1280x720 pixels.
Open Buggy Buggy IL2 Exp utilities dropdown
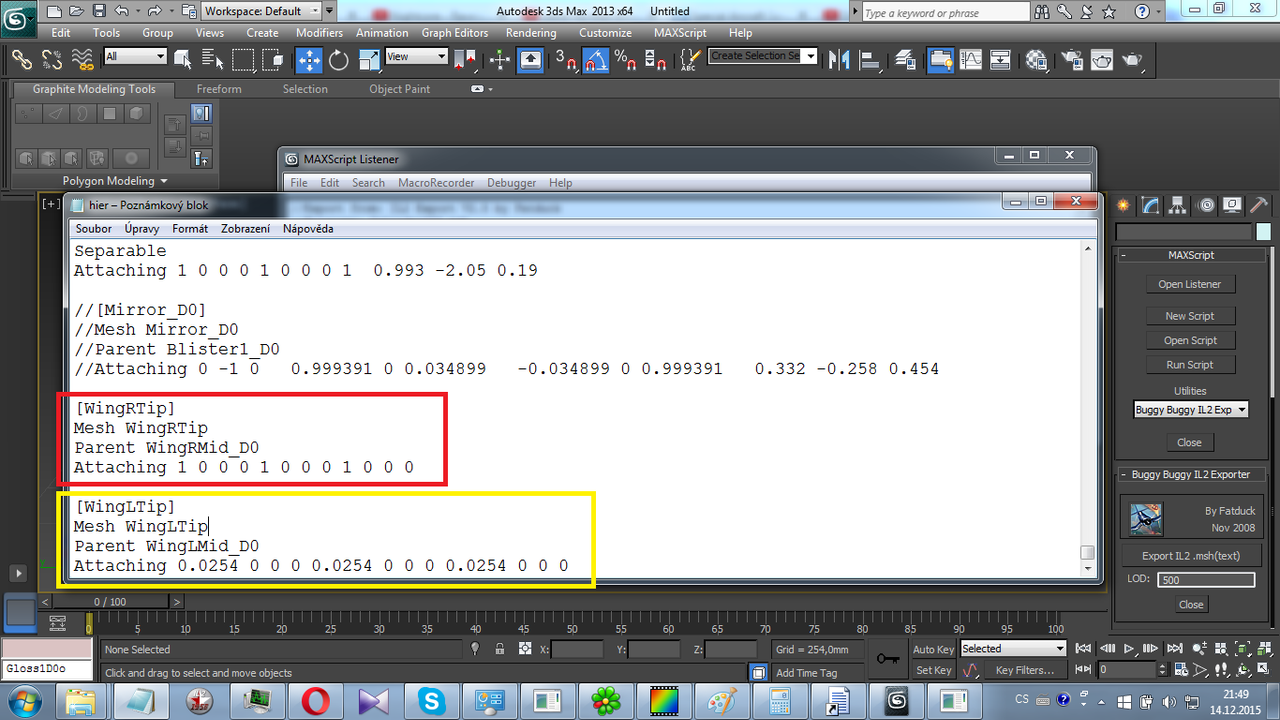pyautogui.click(x=1190, y=410)
